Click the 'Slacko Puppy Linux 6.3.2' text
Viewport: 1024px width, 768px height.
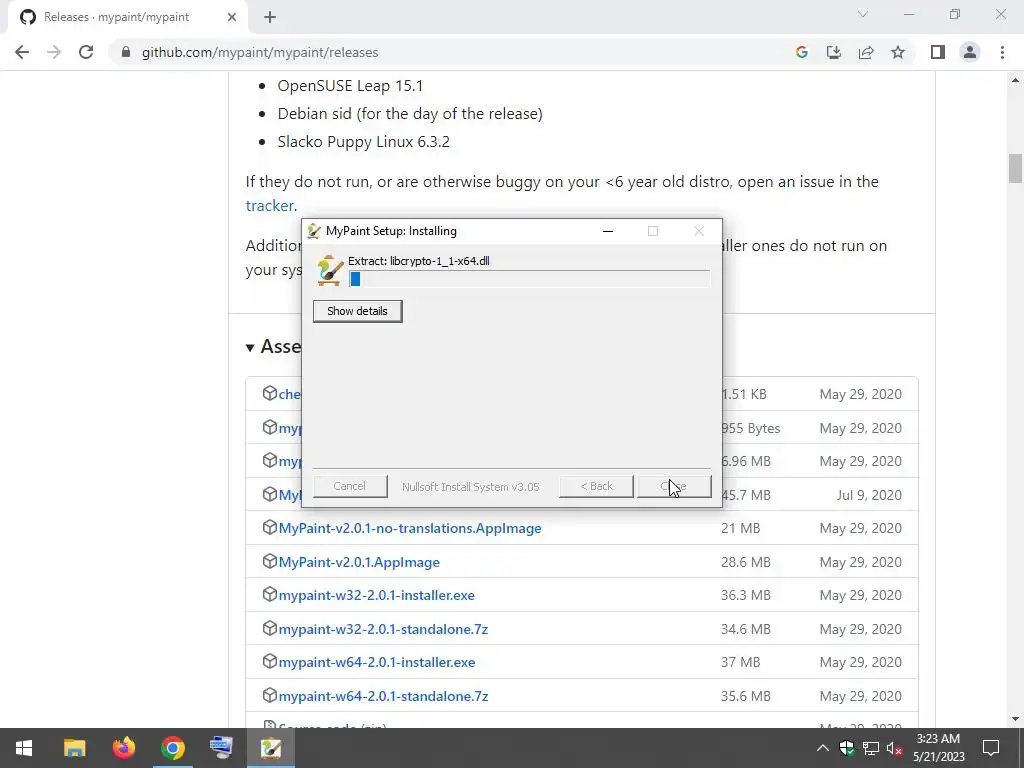[x=364, y=142]
